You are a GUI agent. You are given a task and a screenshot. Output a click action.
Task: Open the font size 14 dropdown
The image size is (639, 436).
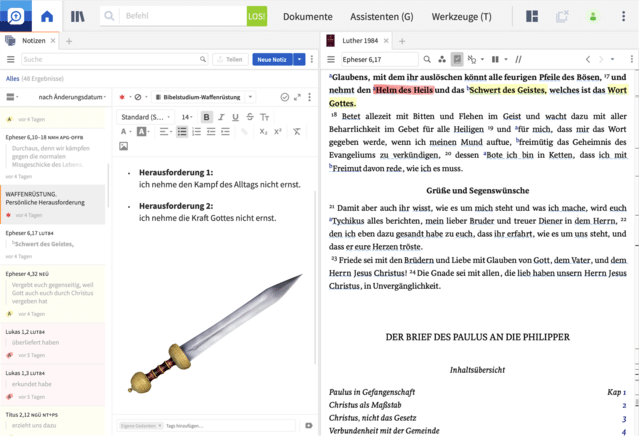[x=186, y=117]
